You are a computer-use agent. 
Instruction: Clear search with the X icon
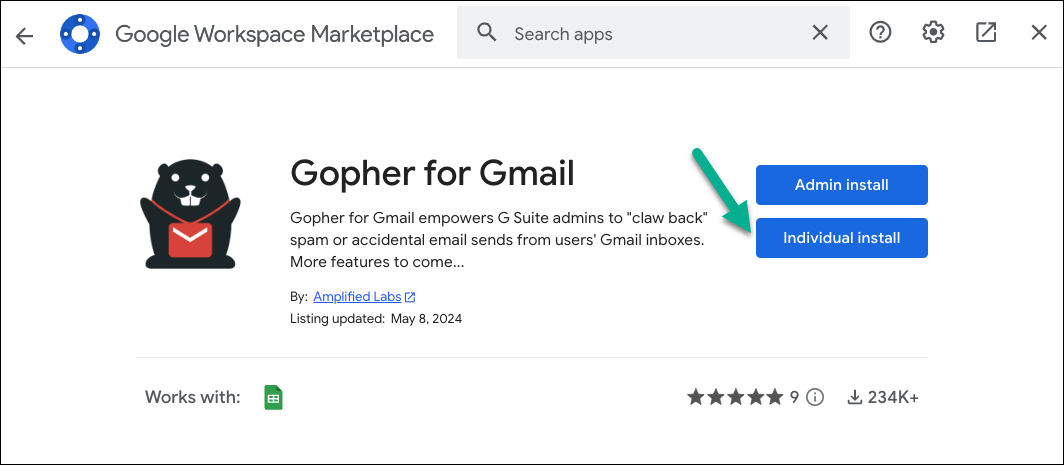coord(820,33)
